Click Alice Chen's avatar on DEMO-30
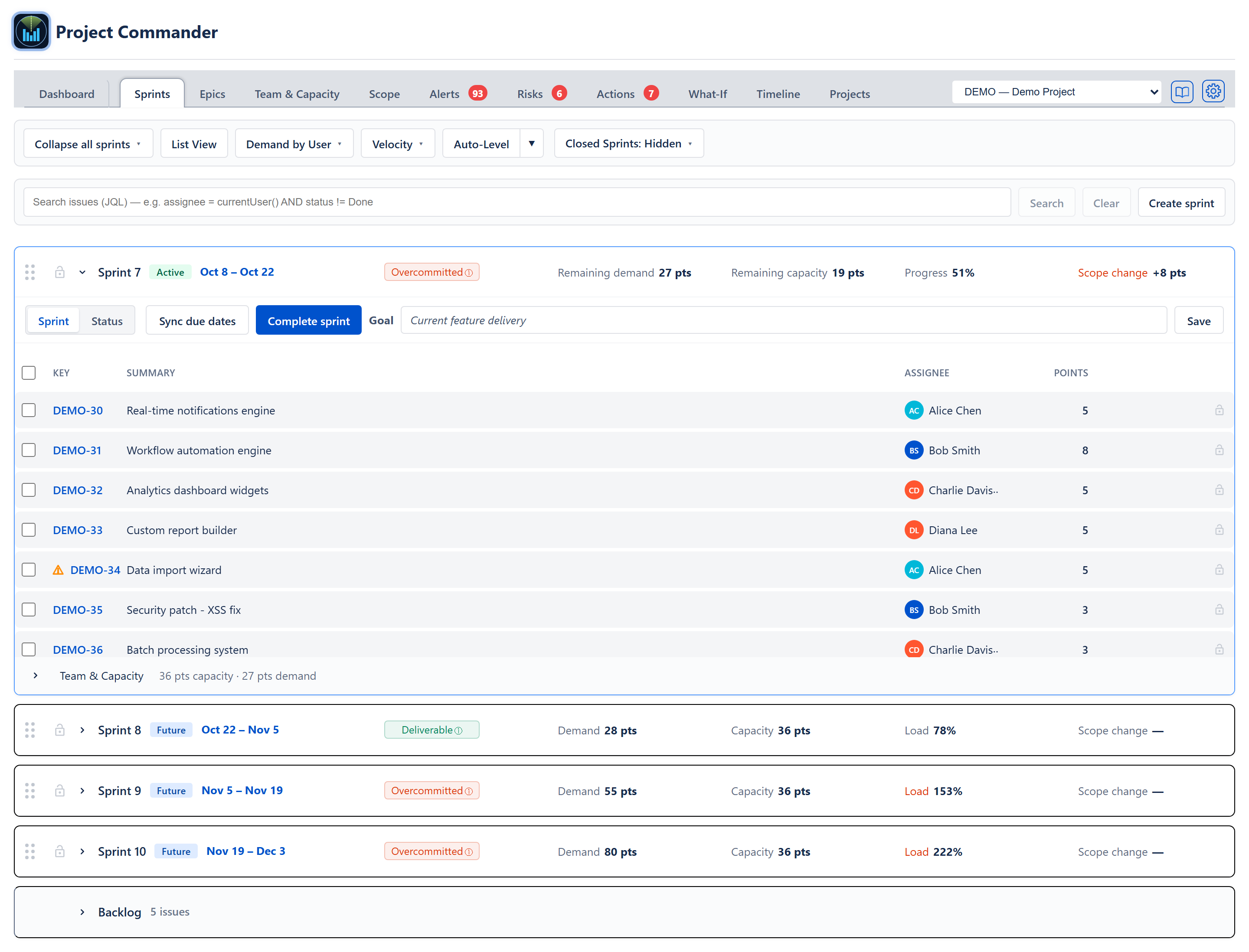Viewport: 1249px width, 952px height. (913, 410)
